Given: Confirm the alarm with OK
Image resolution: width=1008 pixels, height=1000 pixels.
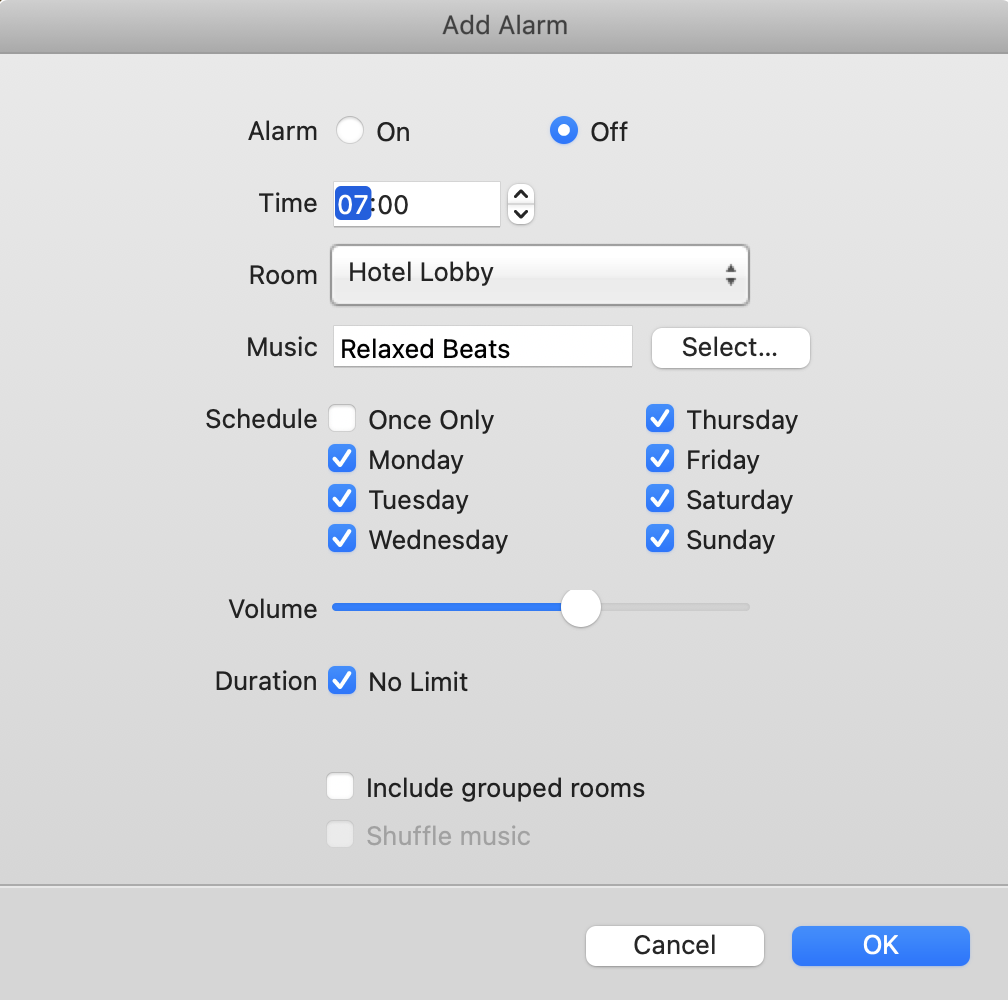Looking at the screenshot, I should (x=880, y=945).
